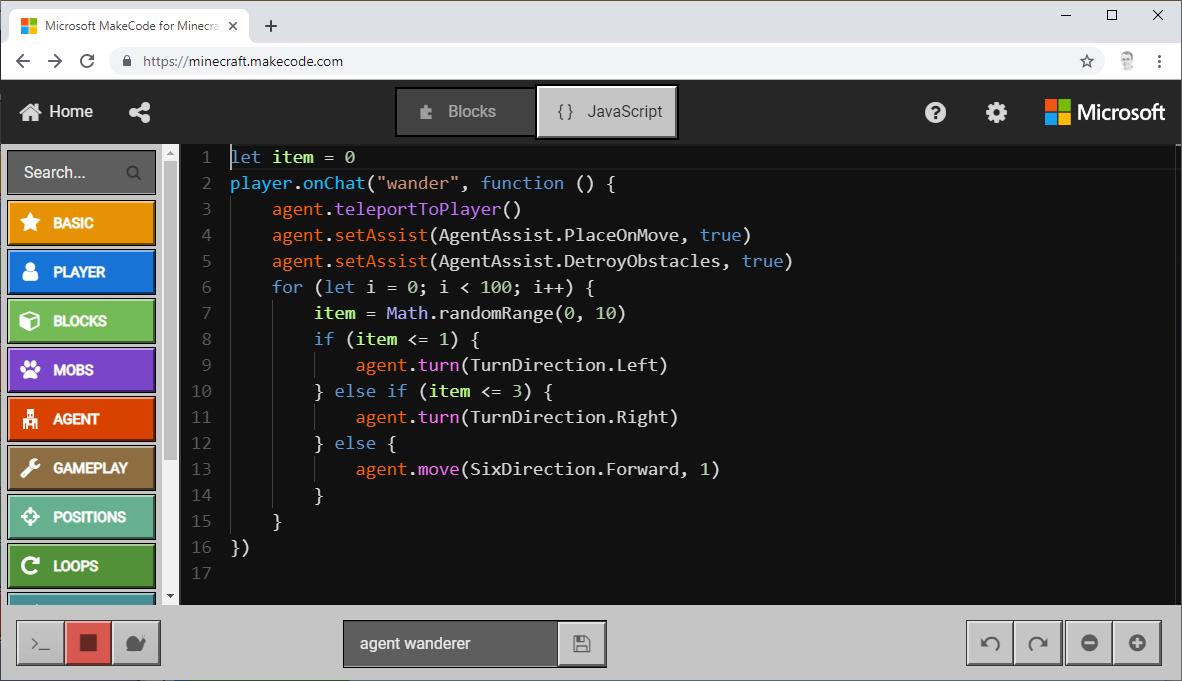Screen dimensions: 1182x681
Task: Go back in browser history
Action: (x=23, y=61)
